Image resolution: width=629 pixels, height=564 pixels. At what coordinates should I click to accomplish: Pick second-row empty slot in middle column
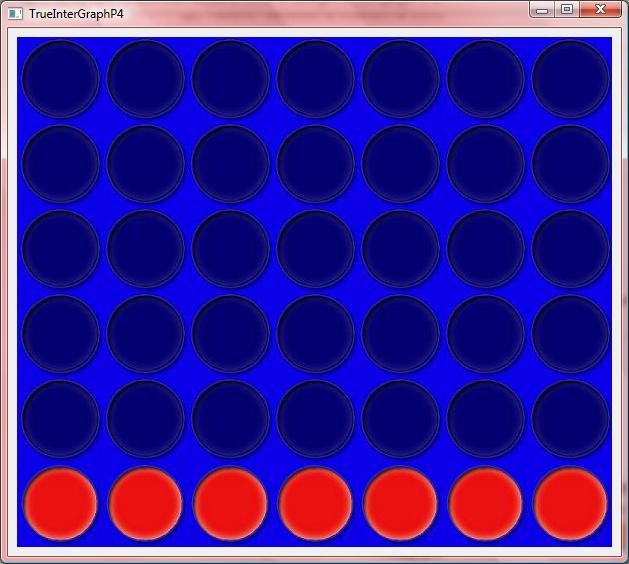pos(316,164)
